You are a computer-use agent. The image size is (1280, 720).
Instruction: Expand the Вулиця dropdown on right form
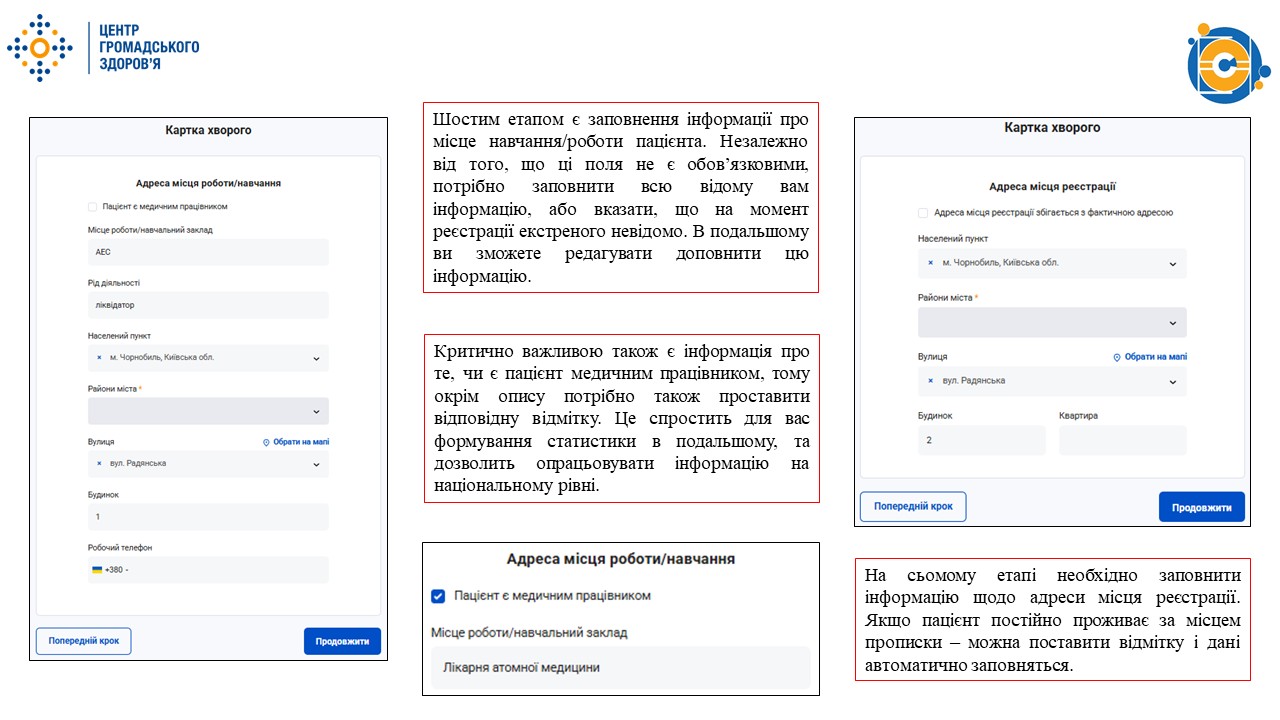coord(1175,381)
